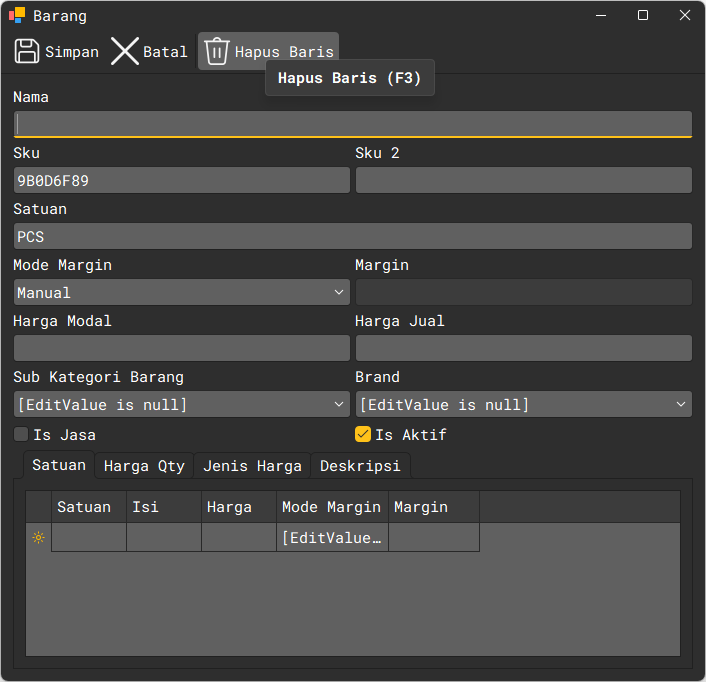Click the Barang app icon in title bar

coord(17,16)
